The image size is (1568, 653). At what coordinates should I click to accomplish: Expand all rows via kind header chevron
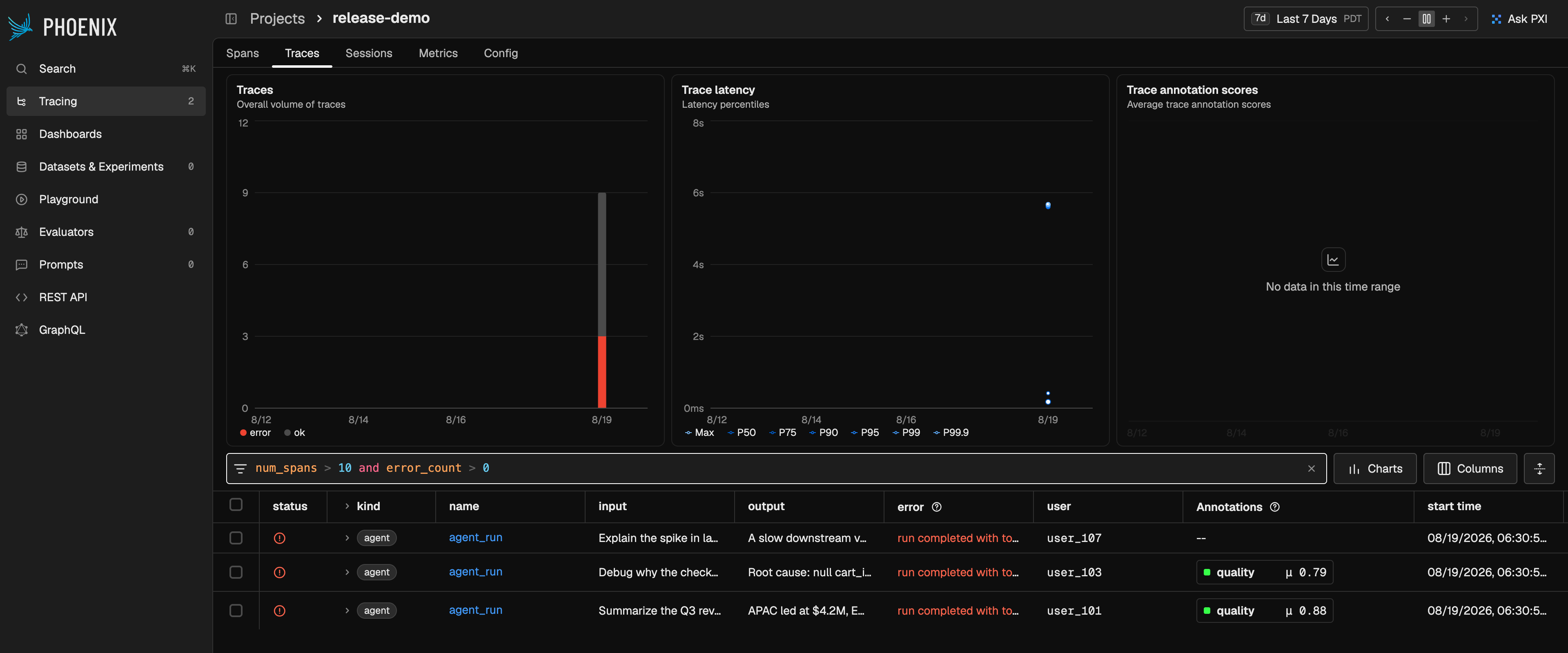tap(347, 506)
